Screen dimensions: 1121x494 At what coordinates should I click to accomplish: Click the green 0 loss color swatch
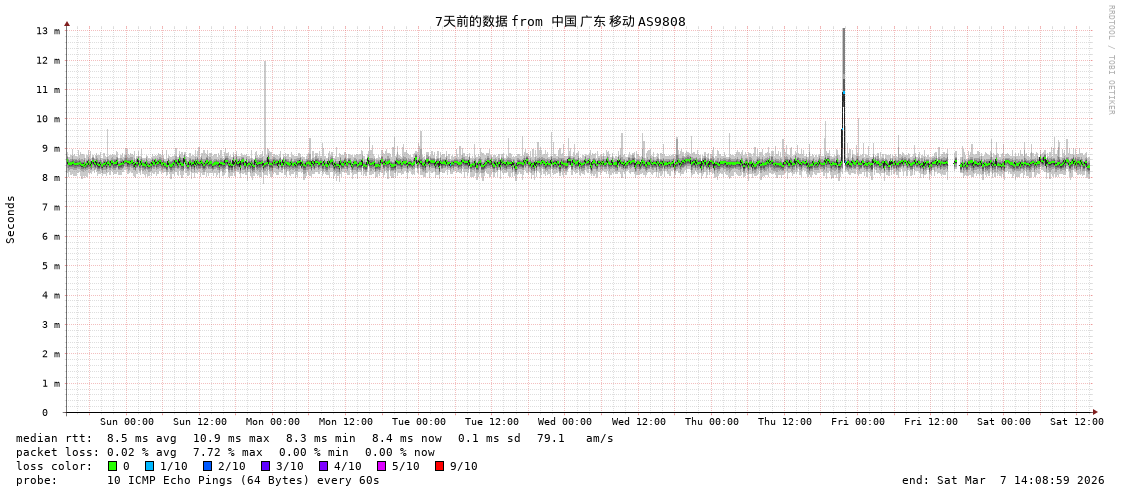(113, 466)
